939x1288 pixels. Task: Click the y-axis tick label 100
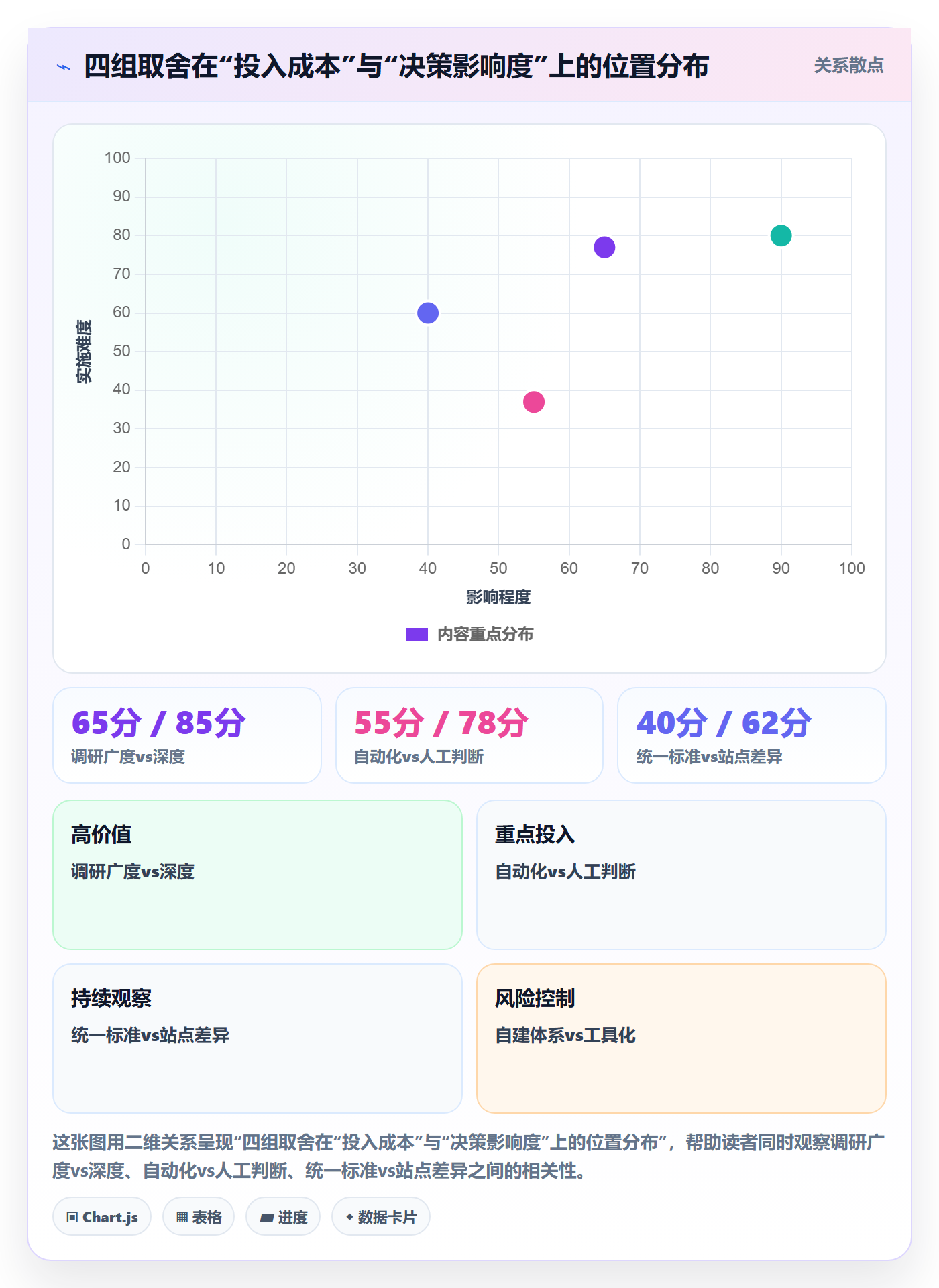117,158
